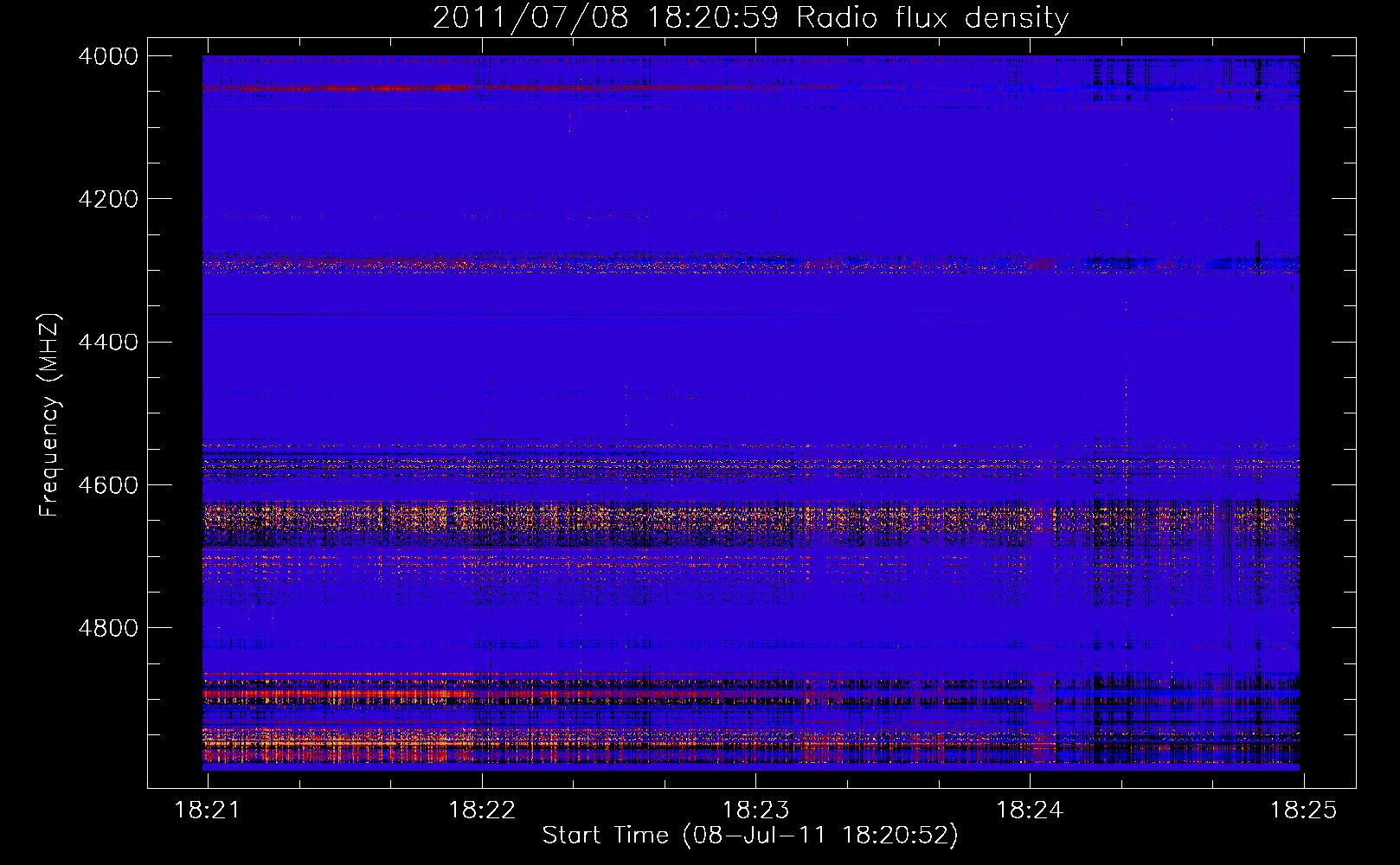Click the 'Start Time (08-Jul-11 18:20:52)' axis title
This screenshot has width=1400, height=865.
click(x=750, y=836)
